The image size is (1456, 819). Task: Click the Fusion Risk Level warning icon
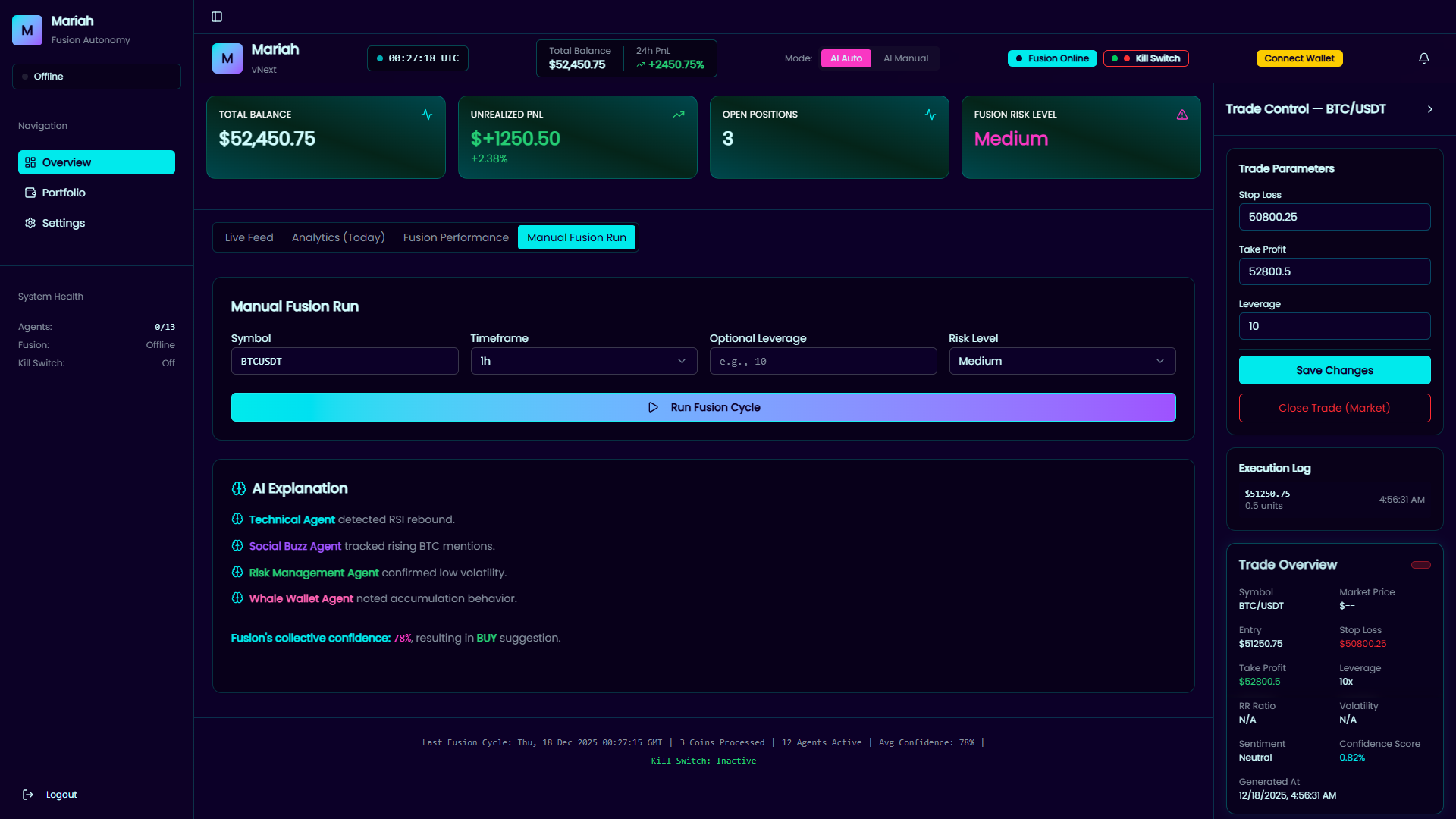pyautogui.click(x=1181, y=115)
